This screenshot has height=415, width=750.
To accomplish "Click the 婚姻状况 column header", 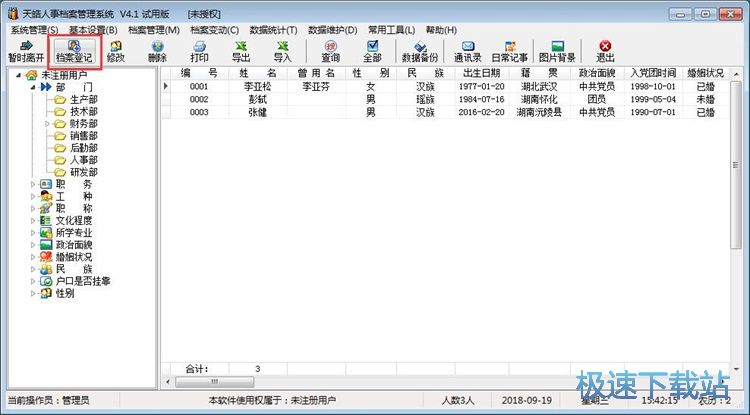I will click(706, 73).
